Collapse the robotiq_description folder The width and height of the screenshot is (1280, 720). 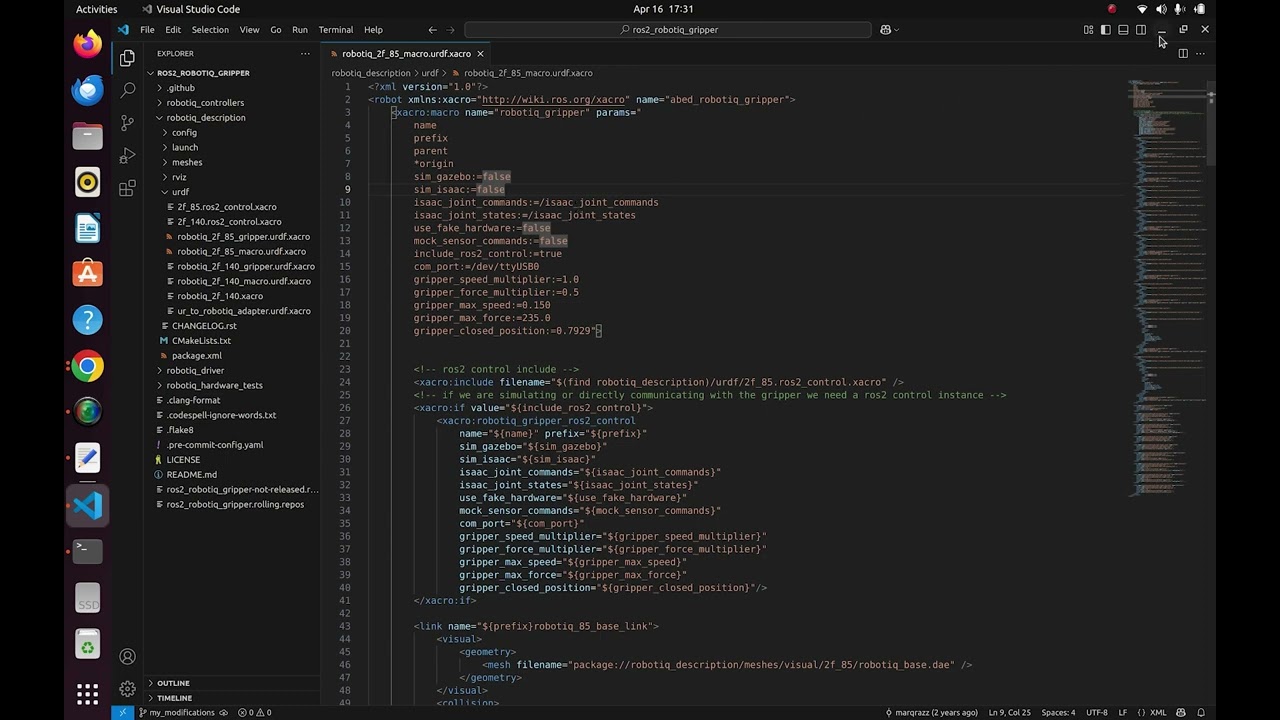[x=206, y=118]
